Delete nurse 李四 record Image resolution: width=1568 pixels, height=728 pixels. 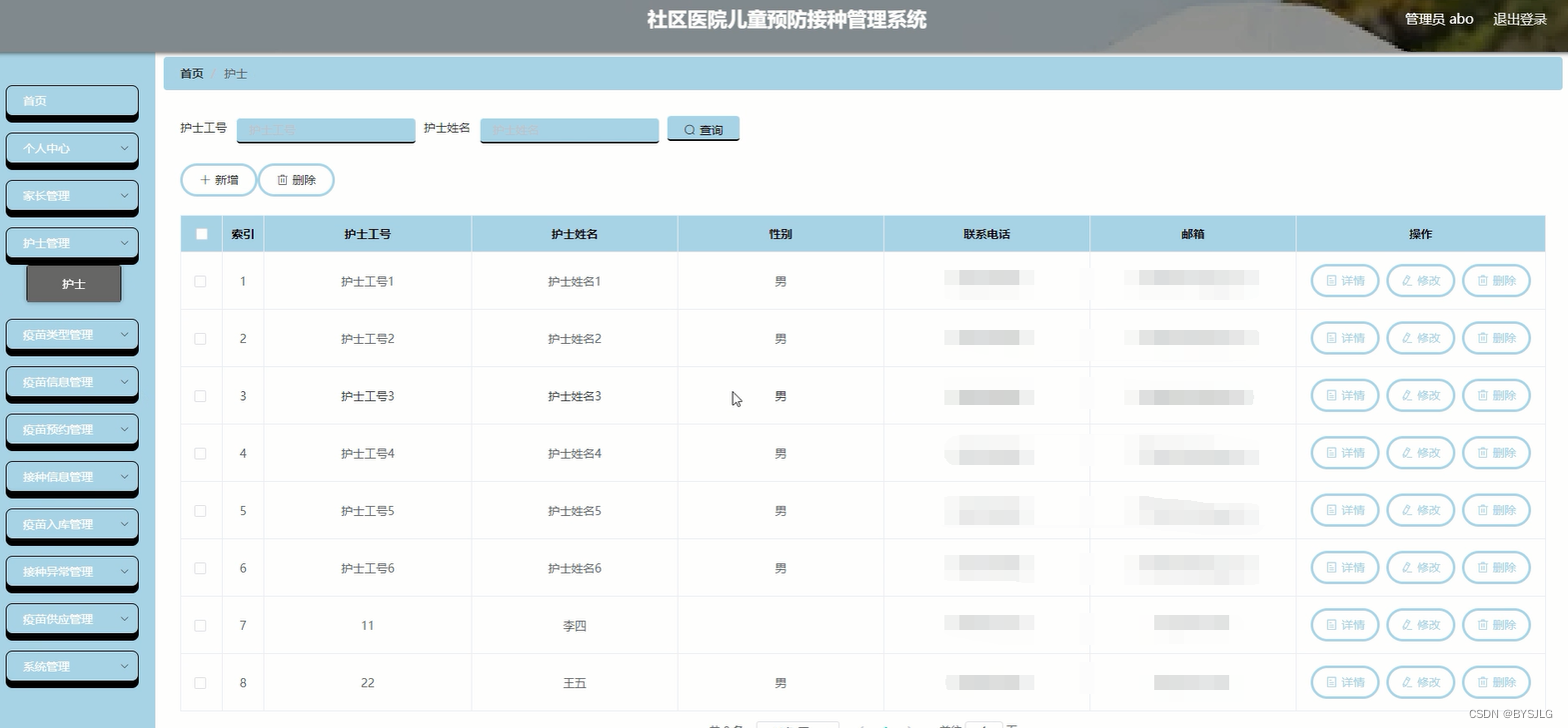click(1496, 625)
